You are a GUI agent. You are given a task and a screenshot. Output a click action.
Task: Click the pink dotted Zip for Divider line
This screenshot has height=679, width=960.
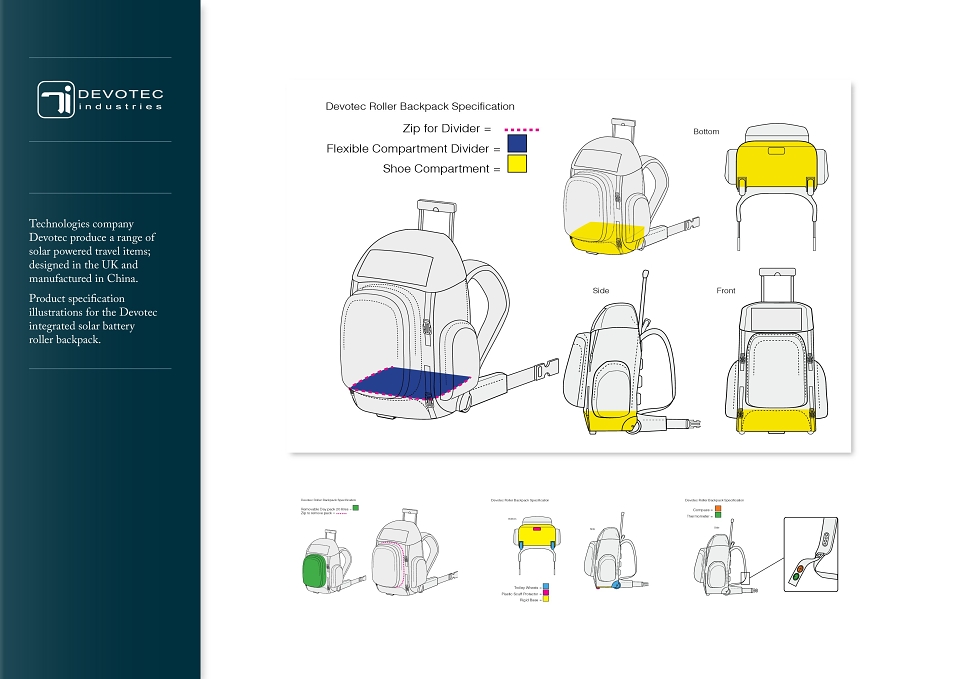(522, 130)
